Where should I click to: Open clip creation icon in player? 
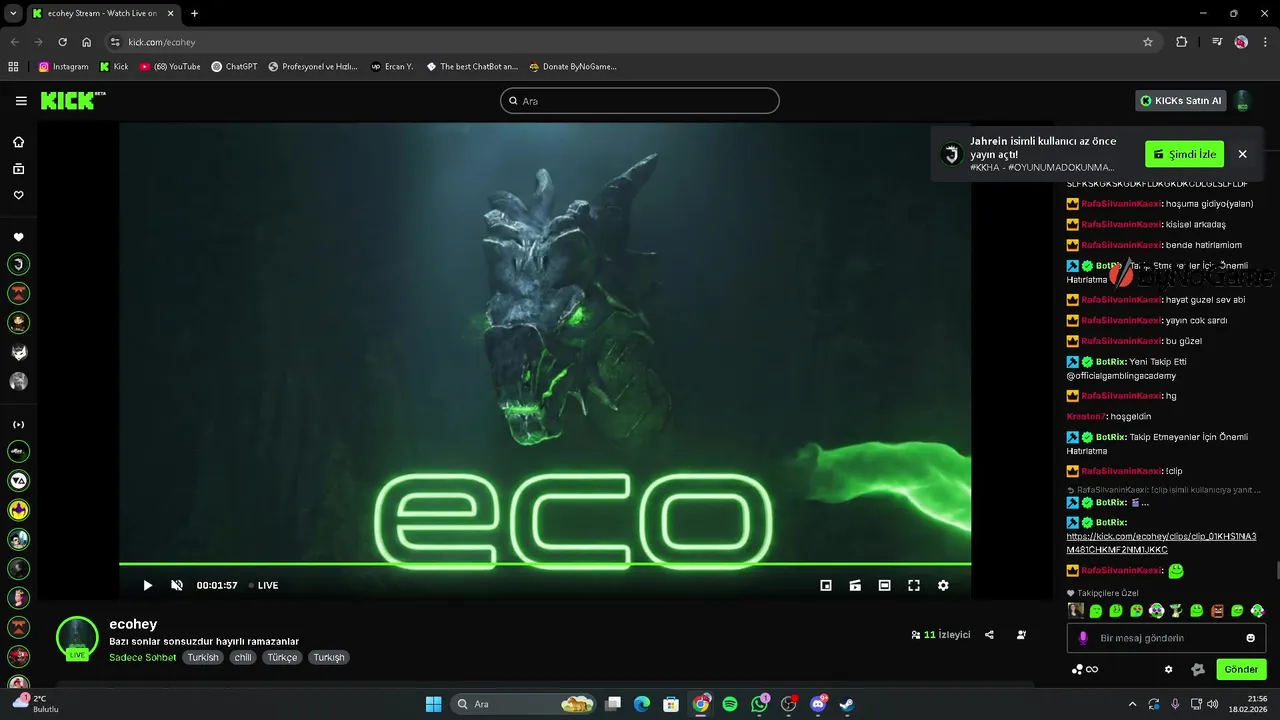pyautogui.click(x=855, y=585)
